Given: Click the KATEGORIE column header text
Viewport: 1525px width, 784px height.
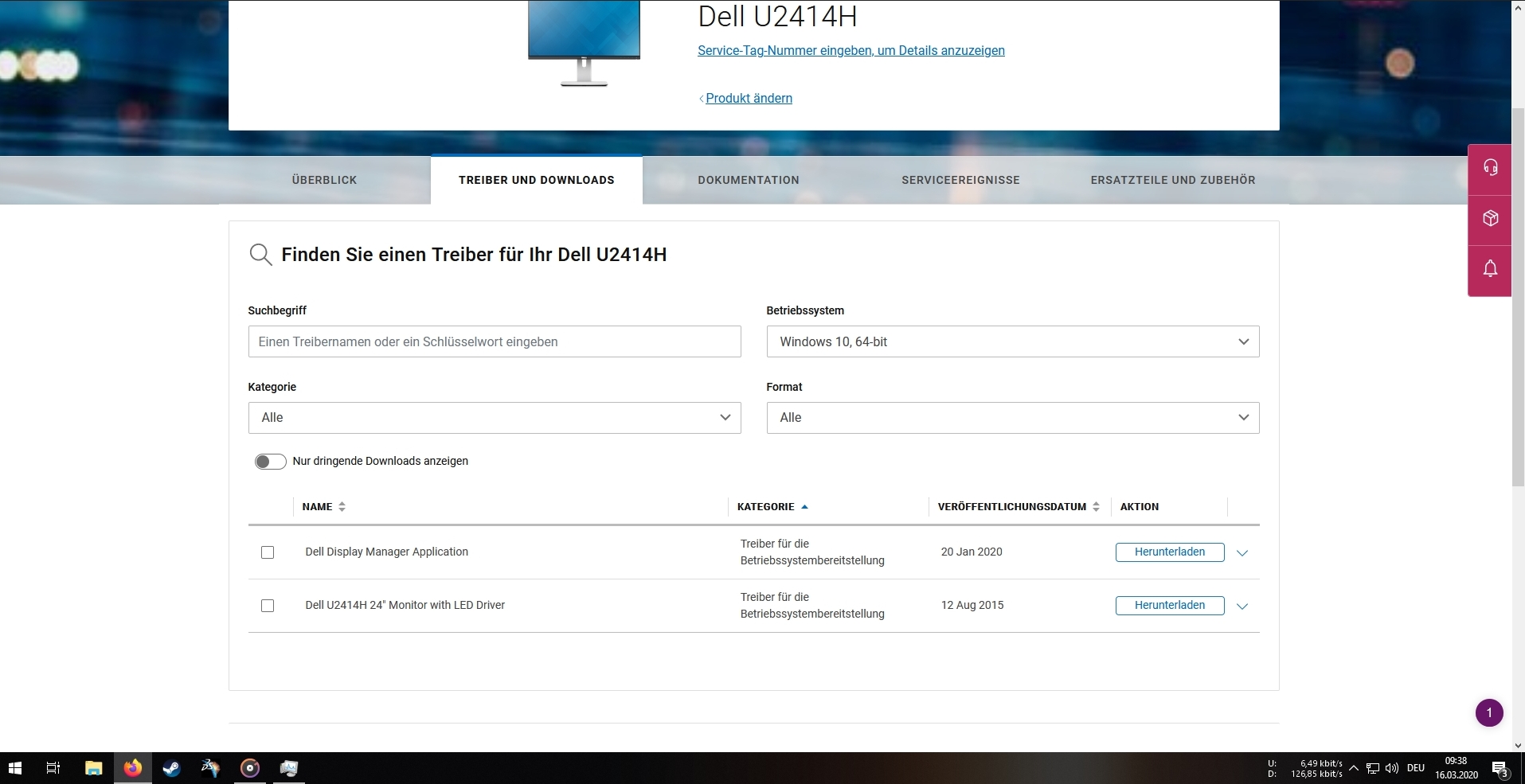Looking at the screenshot, I should (x=765, y=506).
